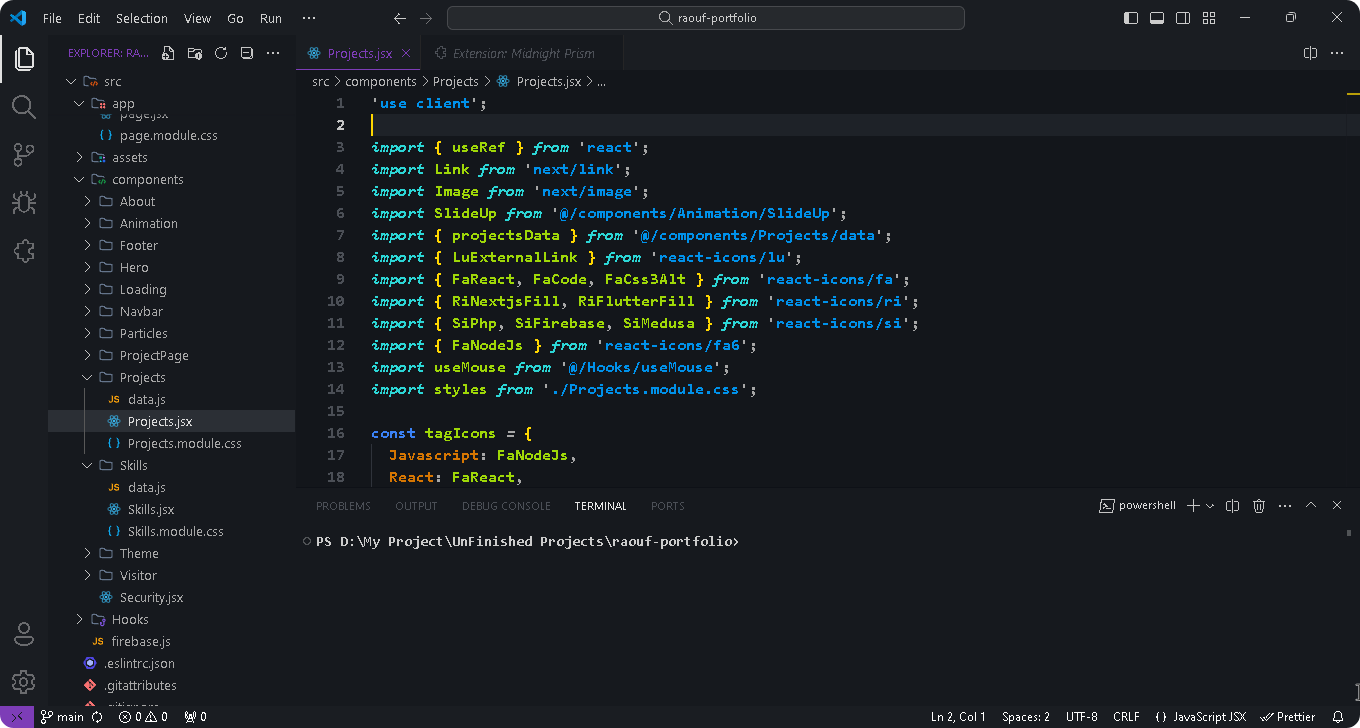1360x728 pixels.
Task: Go back using the navigation arrow
Action: [x=400, y=18]
